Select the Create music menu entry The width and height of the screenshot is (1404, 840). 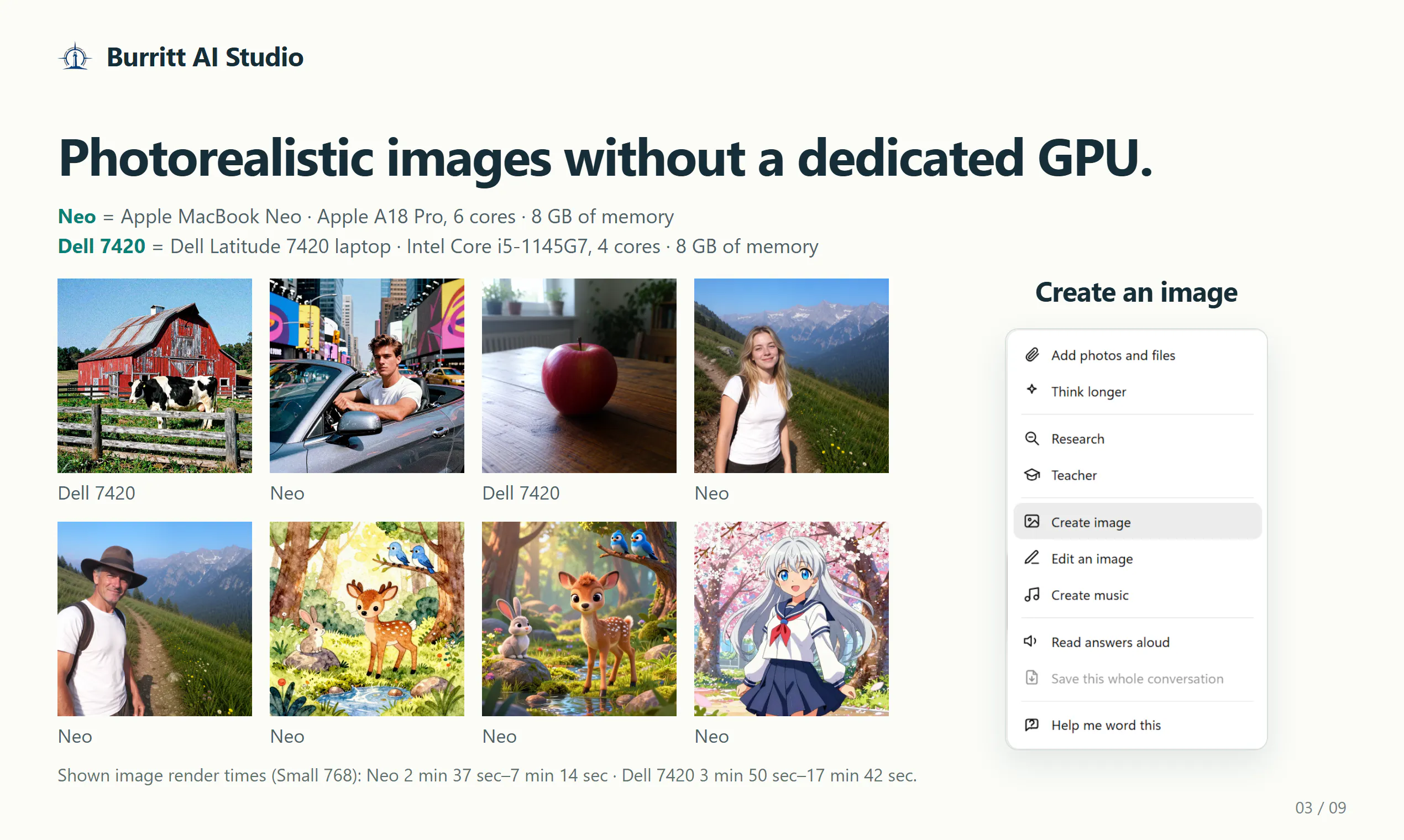[1137, 594]
